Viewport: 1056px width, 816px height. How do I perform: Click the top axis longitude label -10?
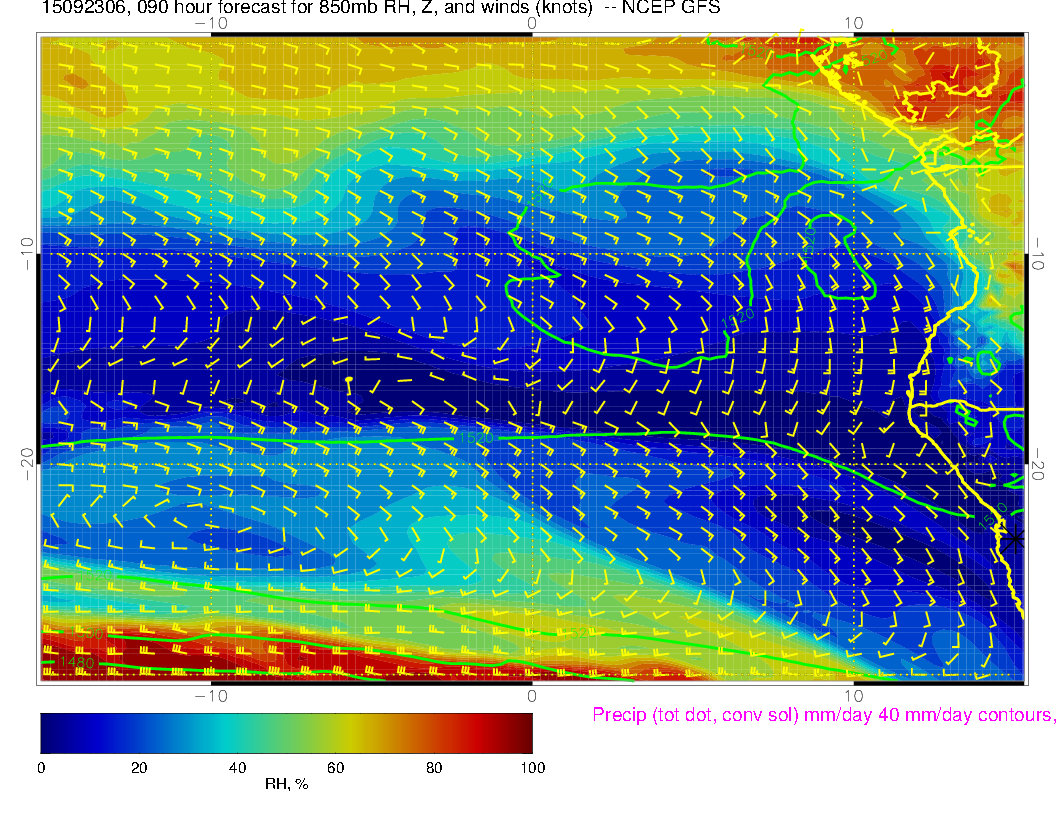210,22
